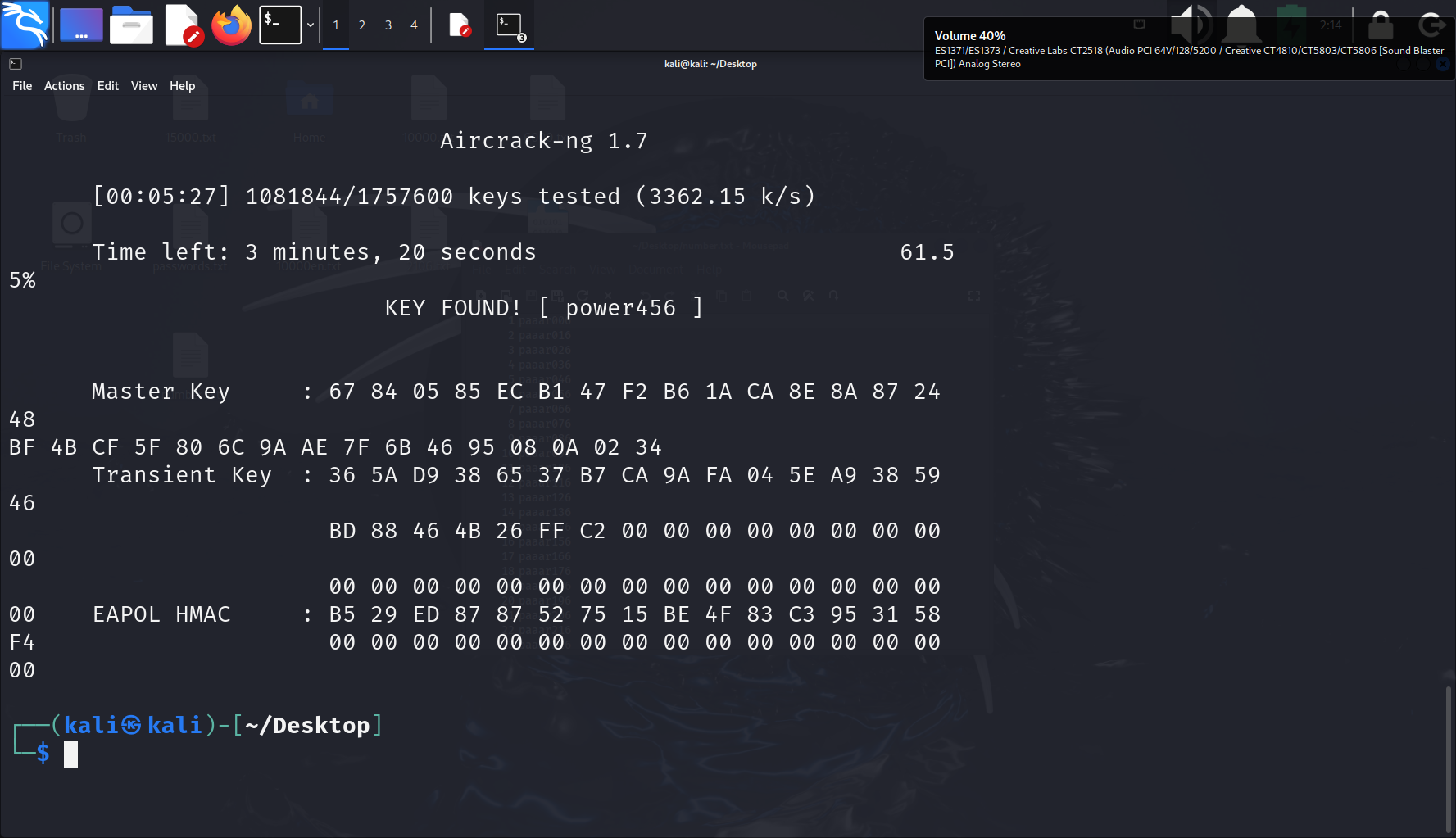
Task: Open the View menu in terminal
Action: point(144,86)
